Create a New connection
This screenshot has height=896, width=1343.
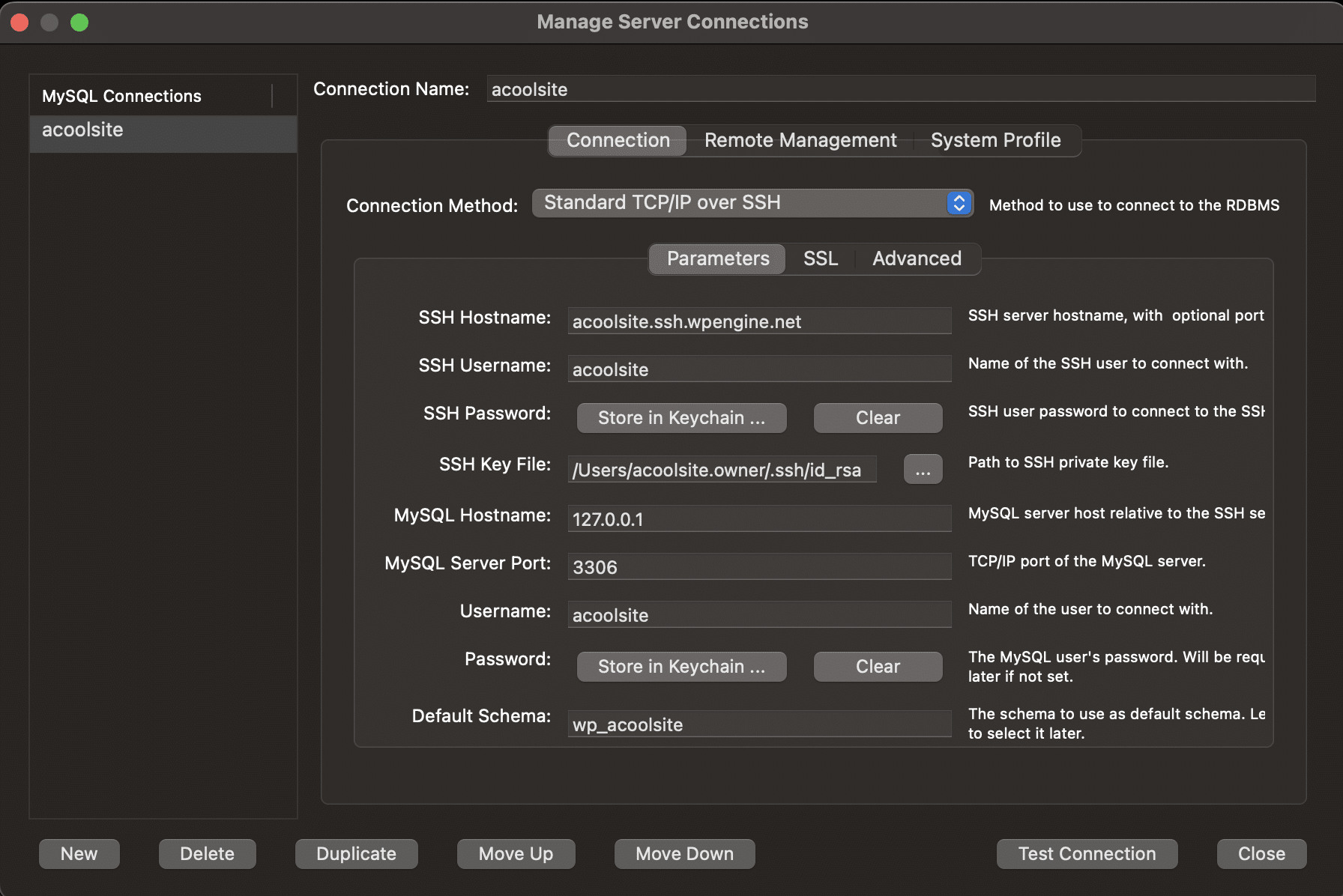coord(79,853)
